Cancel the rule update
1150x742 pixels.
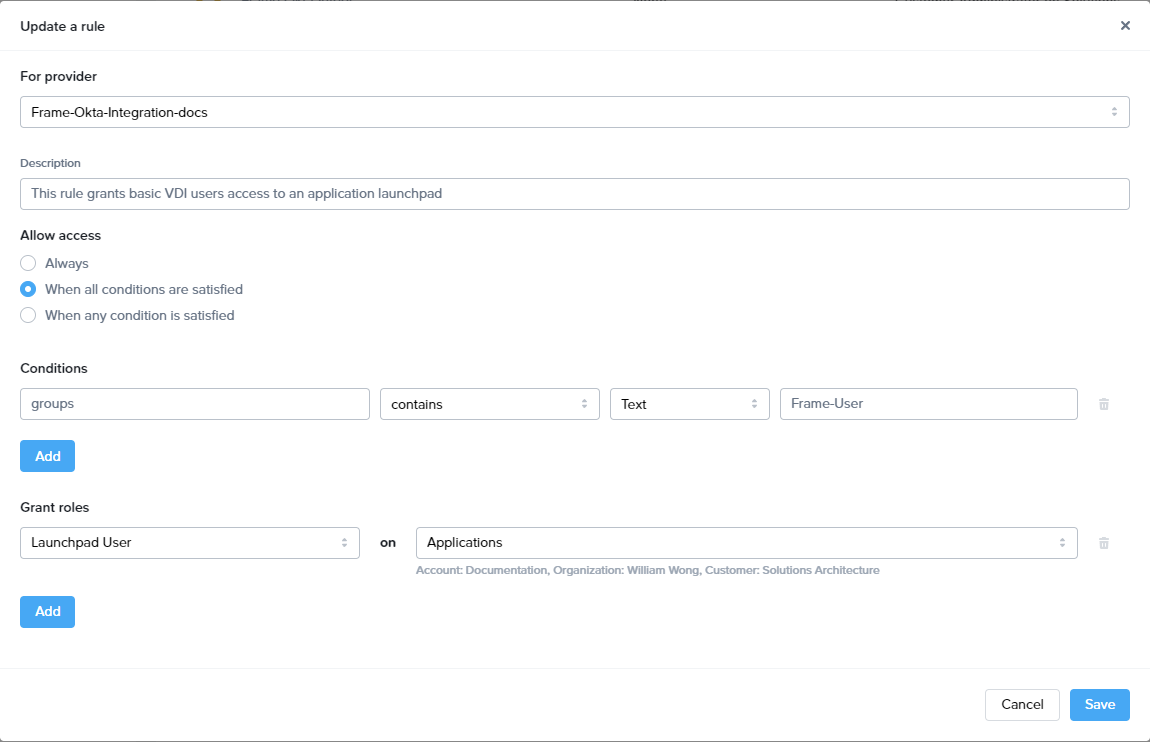click(x=1021, y=705)
